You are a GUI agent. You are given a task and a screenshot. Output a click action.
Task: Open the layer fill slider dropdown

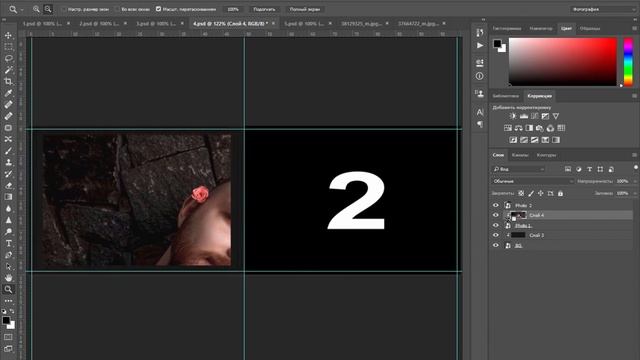coord(635,193)
